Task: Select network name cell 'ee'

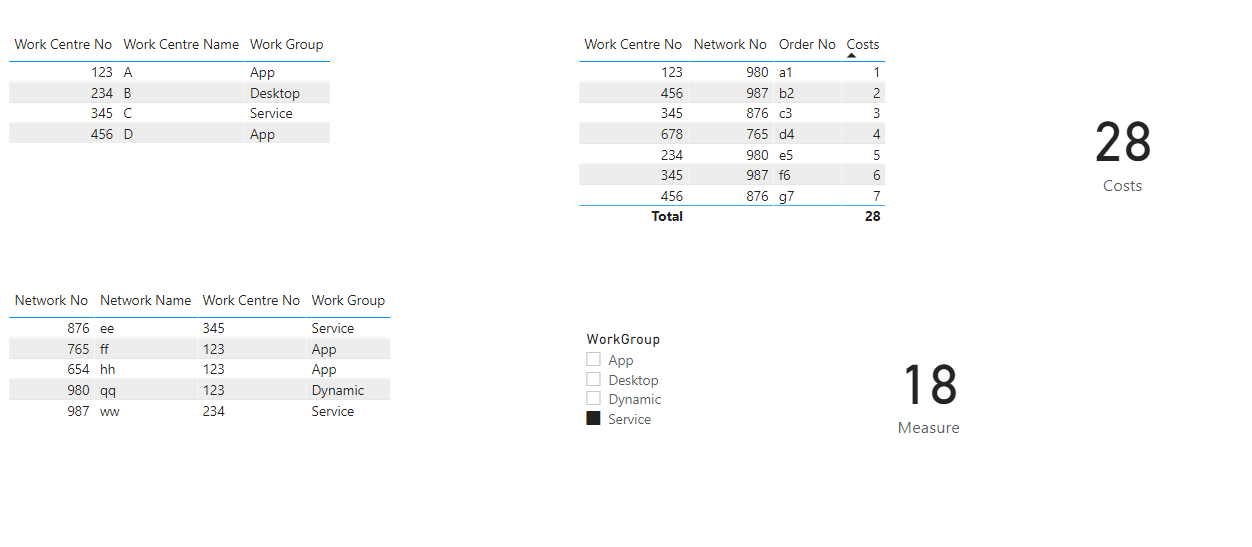Action: 107,328
